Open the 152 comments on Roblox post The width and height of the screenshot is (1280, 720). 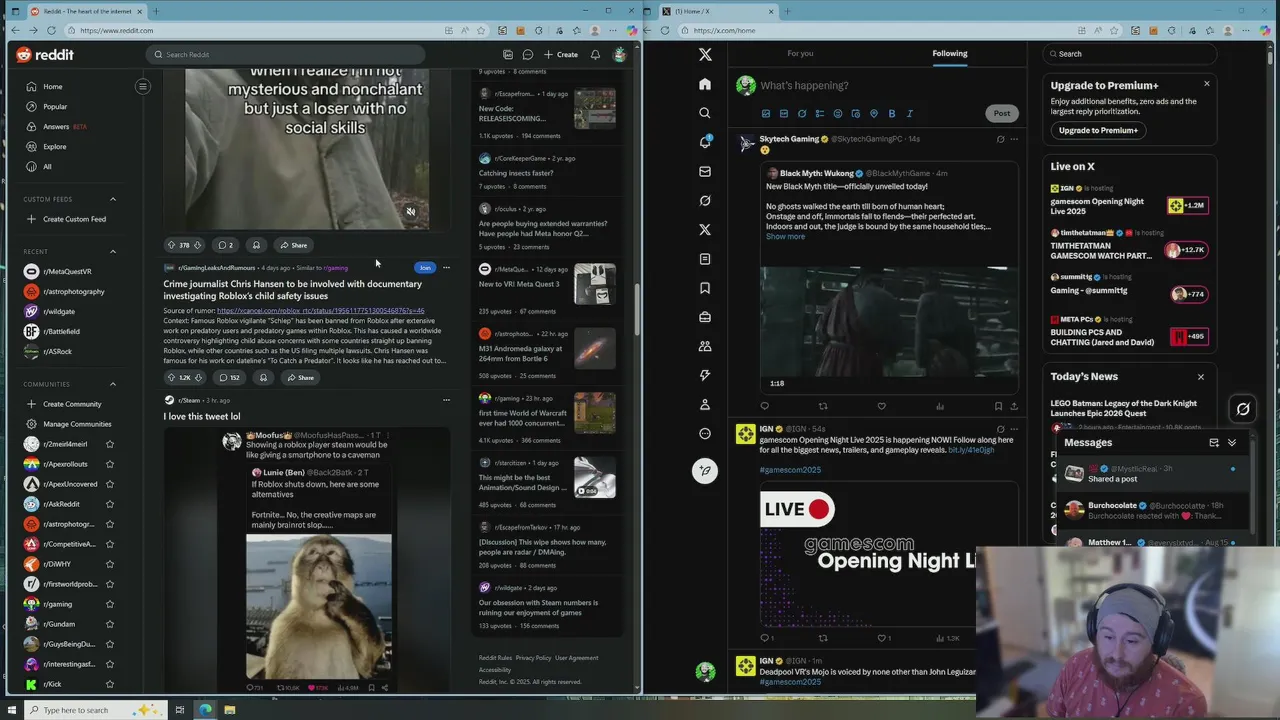coord(230,377)
